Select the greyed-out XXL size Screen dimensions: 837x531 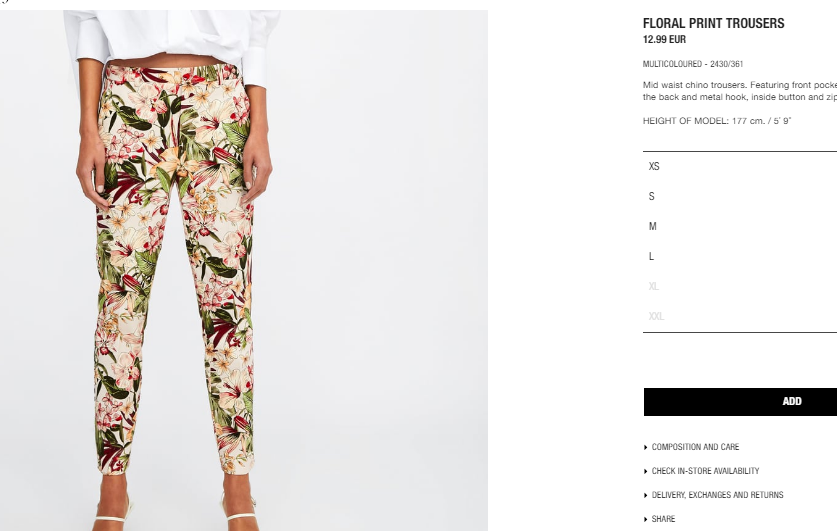coord(740,316)
